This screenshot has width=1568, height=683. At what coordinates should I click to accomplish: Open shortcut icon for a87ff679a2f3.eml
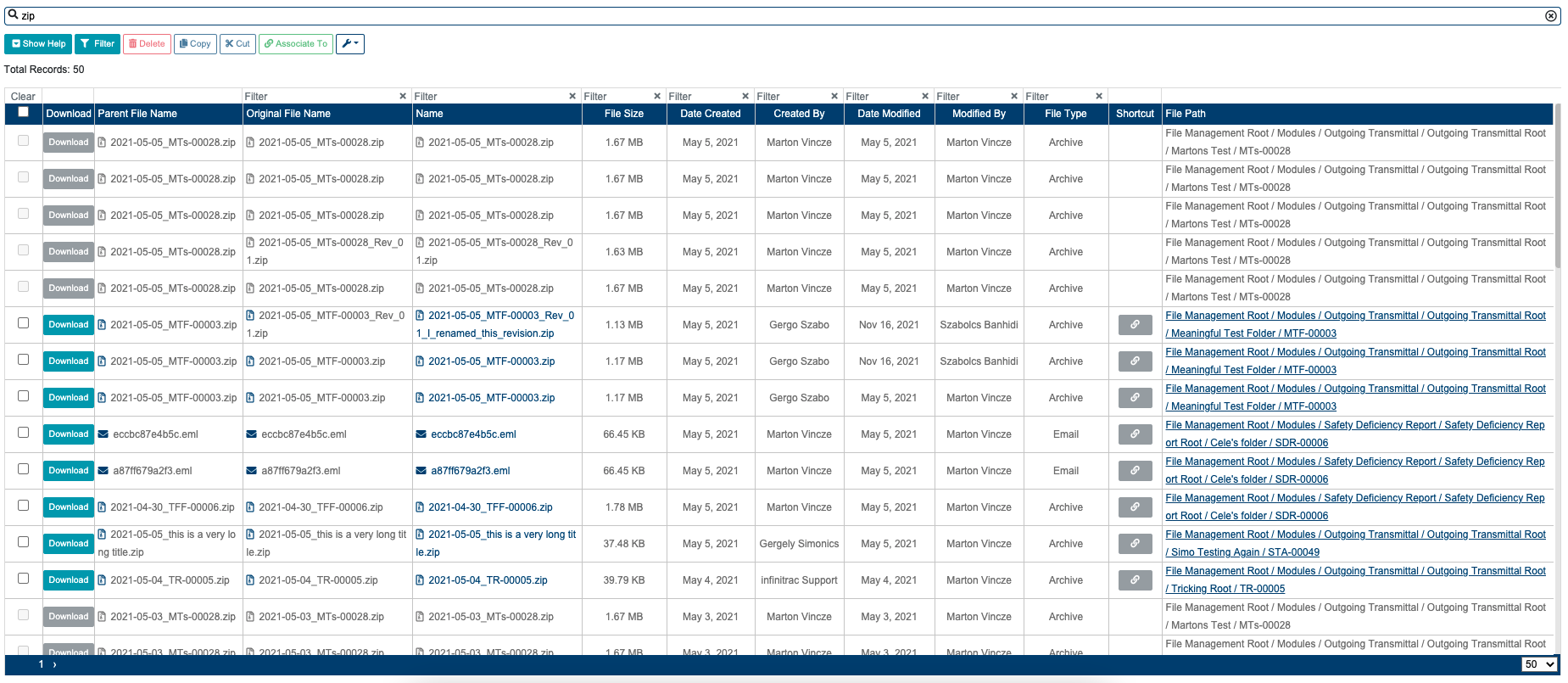[1135, 471]
